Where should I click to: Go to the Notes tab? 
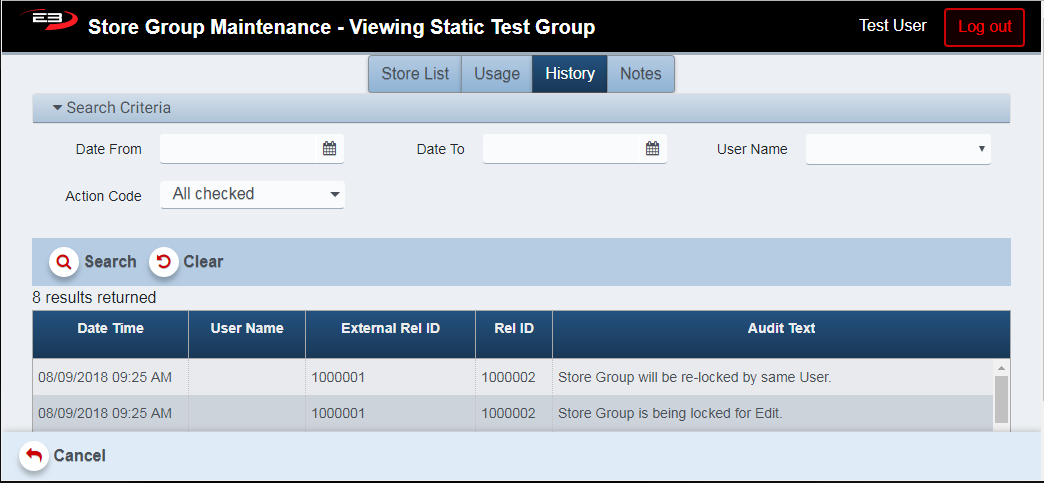tap(641, 74)
